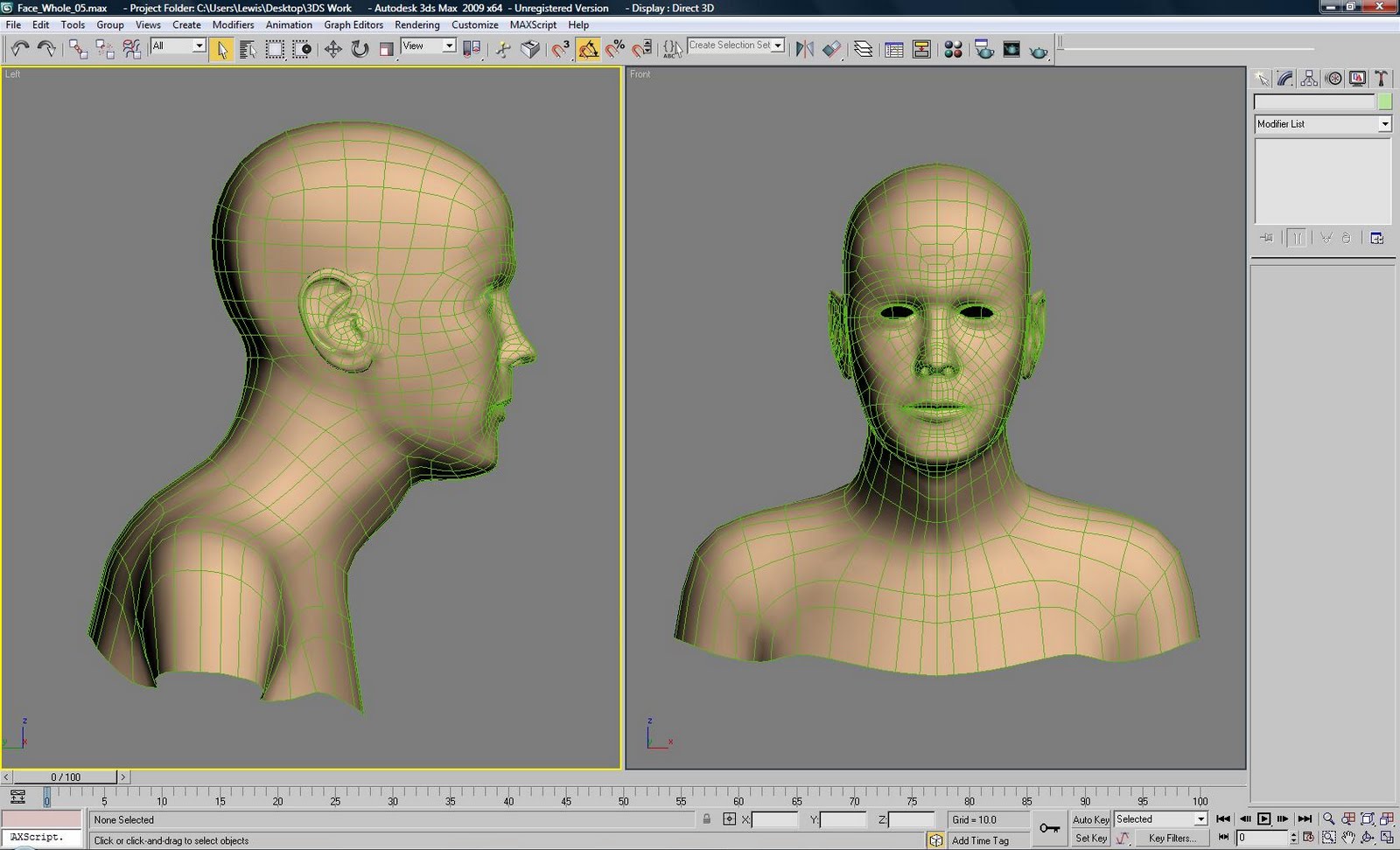Click the green object color swatch
Screen dimensions: 1400x850
tap(1384, 102)
